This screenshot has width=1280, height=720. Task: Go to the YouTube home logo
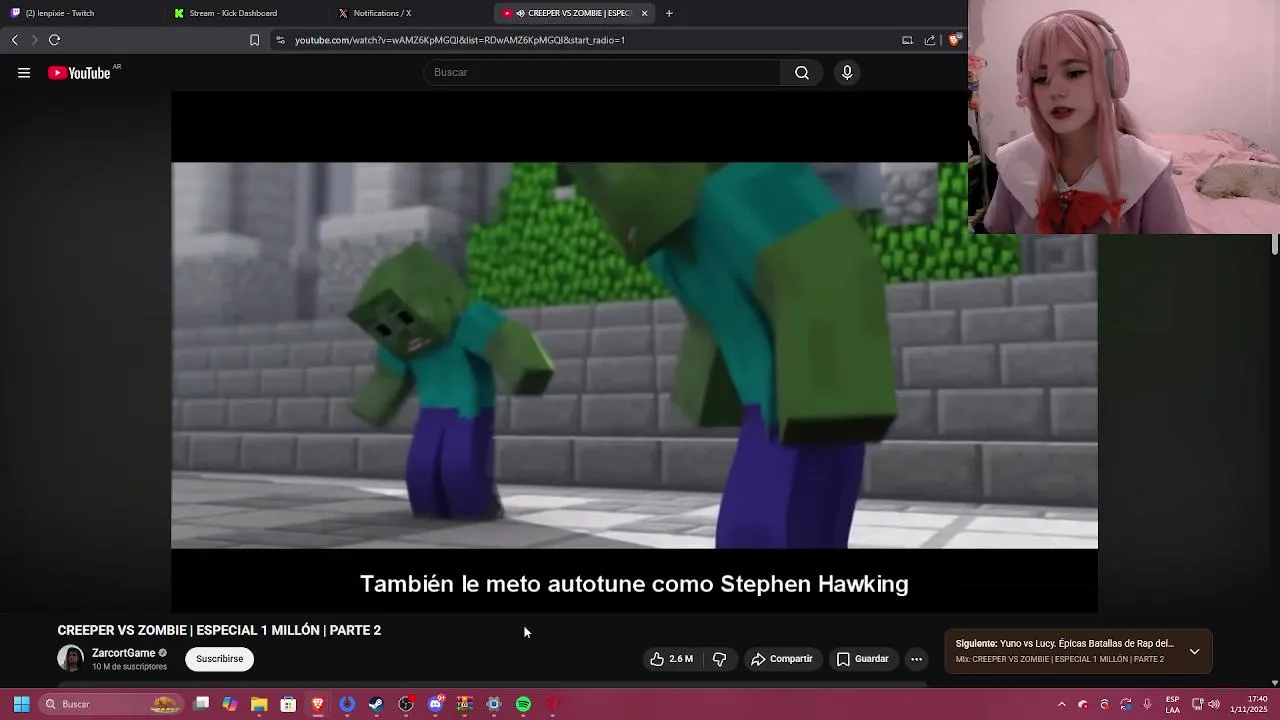tap(80, 73)
